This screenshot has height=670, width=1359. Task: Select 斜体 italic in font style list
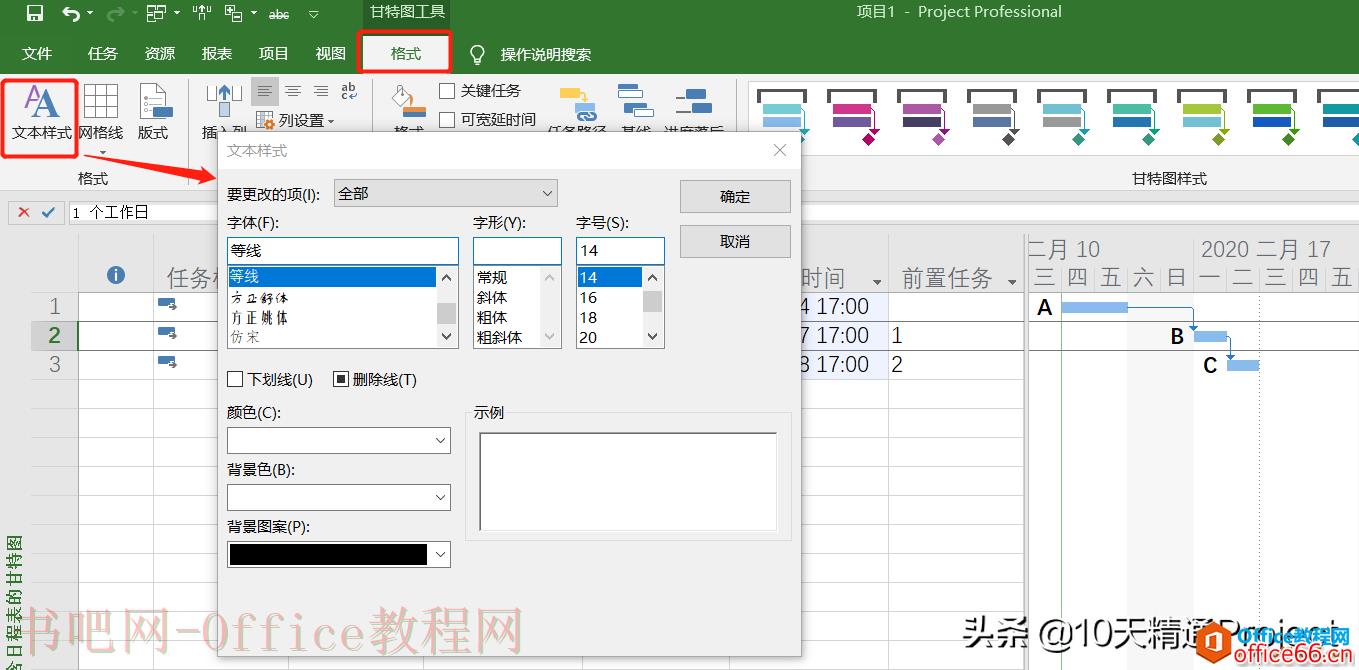(506, 297)
